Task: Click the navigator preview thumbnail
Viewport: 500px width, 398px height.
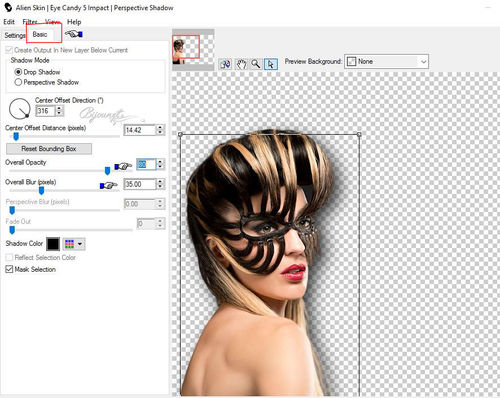Action: coord(193,49)
